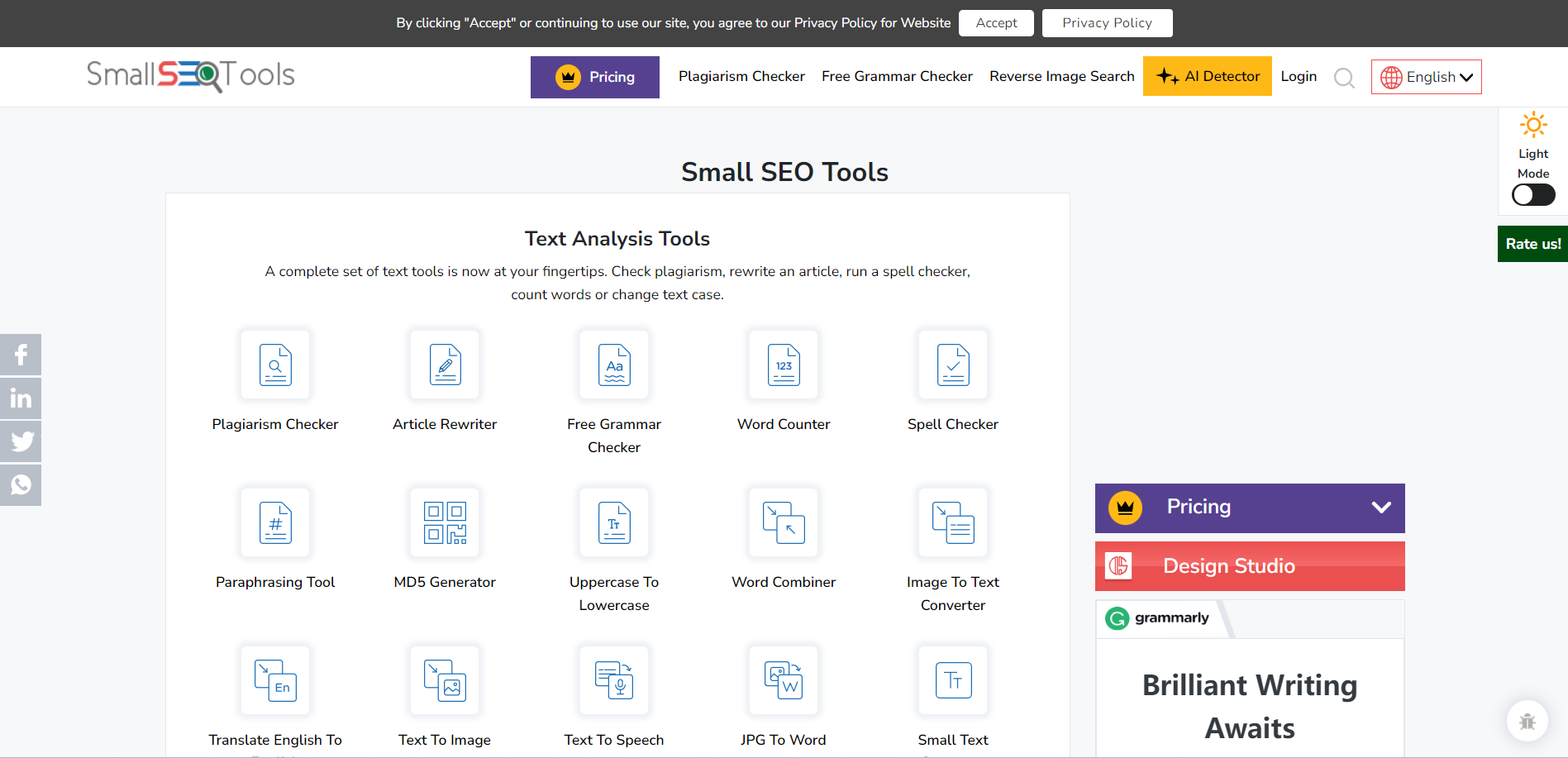Image resolution: width=1568 pixels, height=758 pixels.
Task: Share the page via the Twitter icon
Action: [x=21, y=441]
